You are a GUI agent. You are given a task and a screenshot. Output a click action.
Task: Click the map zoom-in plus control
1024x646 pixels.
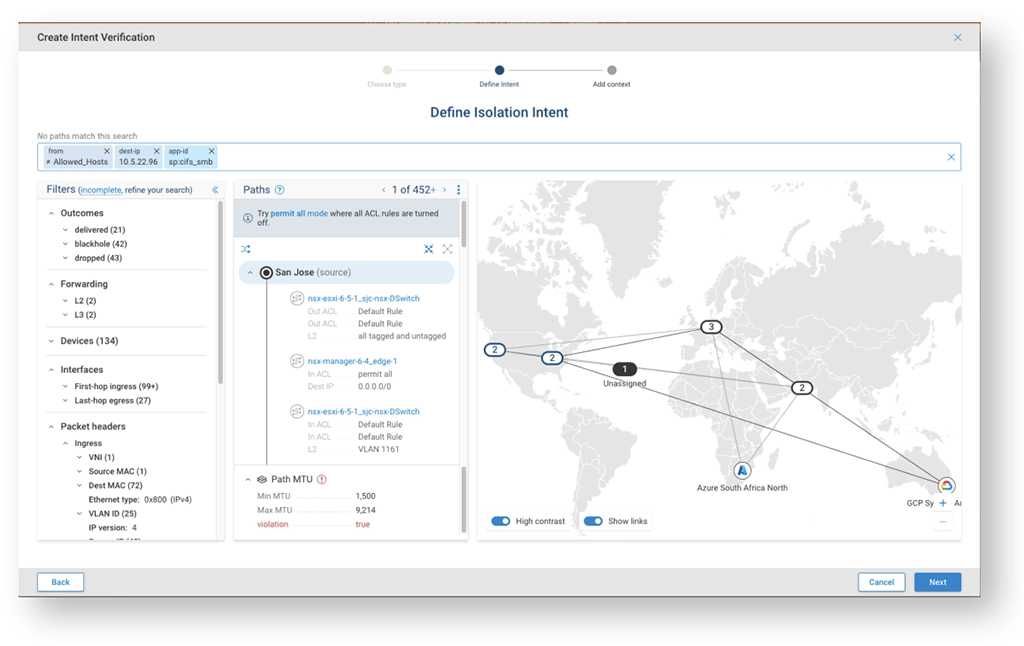(x=943, y=503)
